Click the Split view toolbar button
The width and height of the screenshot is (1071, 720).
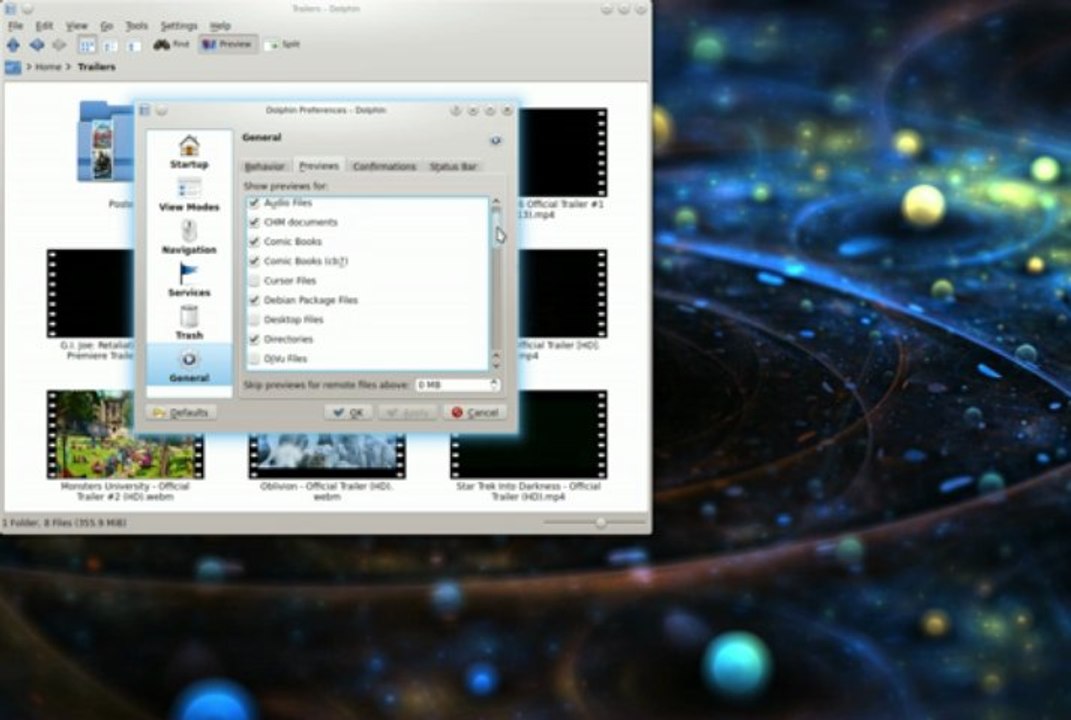(282, 44)
